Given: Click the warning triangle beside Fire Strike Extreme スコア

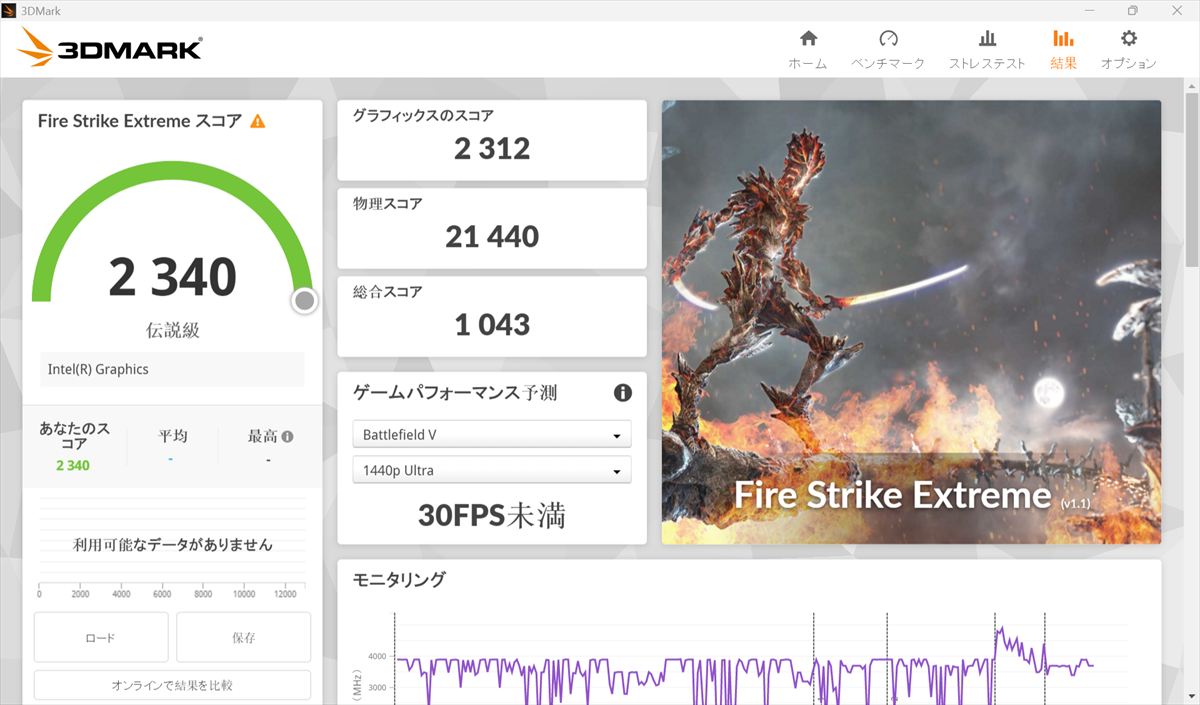Looking at the screenshot, I should point(258,121).
